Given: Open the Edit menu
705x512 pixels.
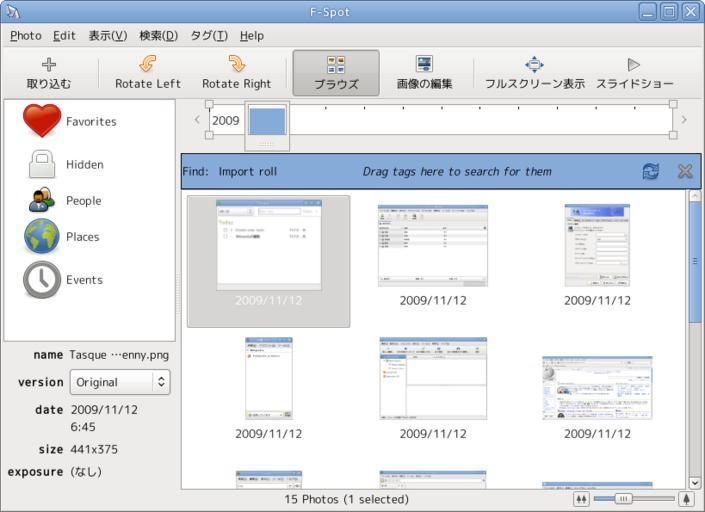Looking at the screenshot, I should click(x=64, y=35).
